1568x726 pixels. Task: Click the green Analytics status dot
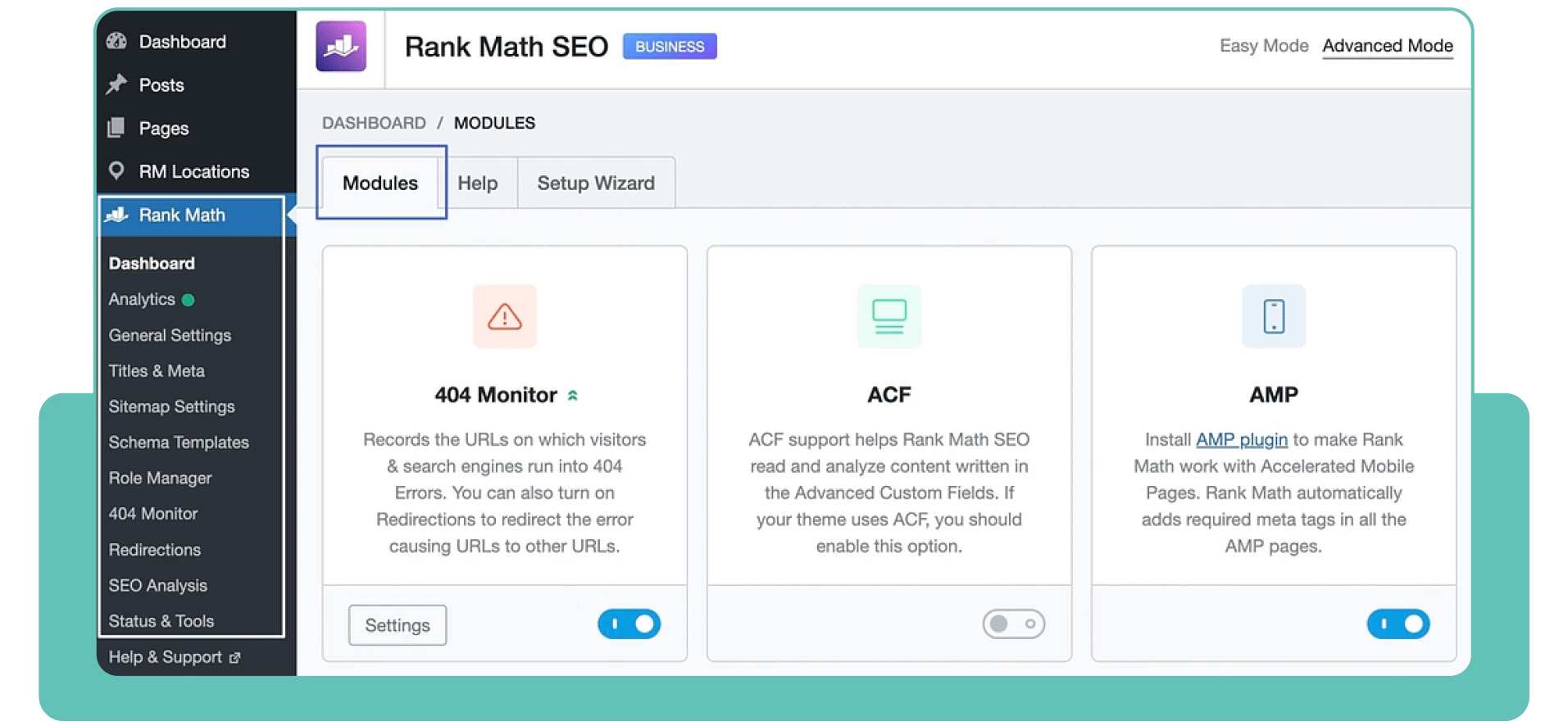[188, 300]
